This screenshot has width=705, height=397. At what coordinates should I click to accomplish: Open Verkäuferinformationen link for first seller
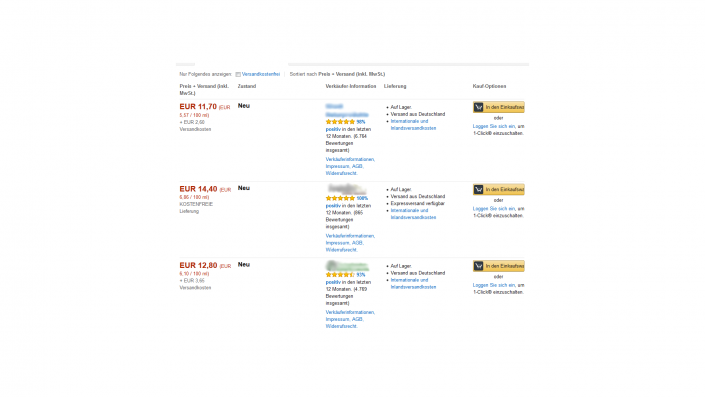pos(350,160)
